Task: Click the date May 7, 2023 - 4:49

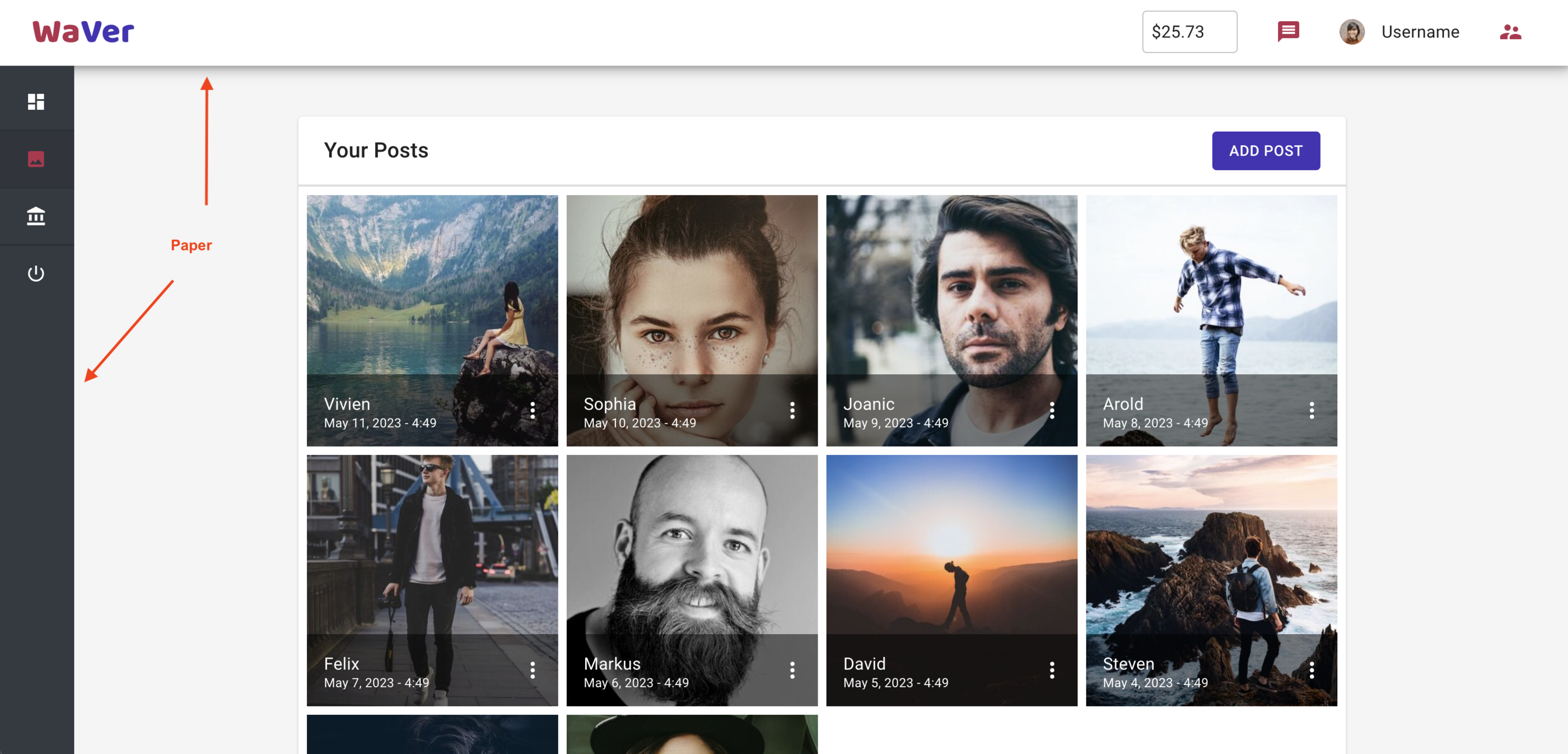Action: click(x=376, y=683)
